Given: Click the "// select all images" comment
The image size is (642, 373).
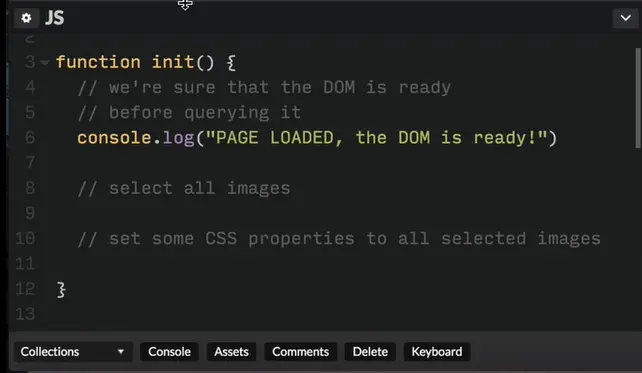Looking at the screenshot, I should tap(184, 188).
